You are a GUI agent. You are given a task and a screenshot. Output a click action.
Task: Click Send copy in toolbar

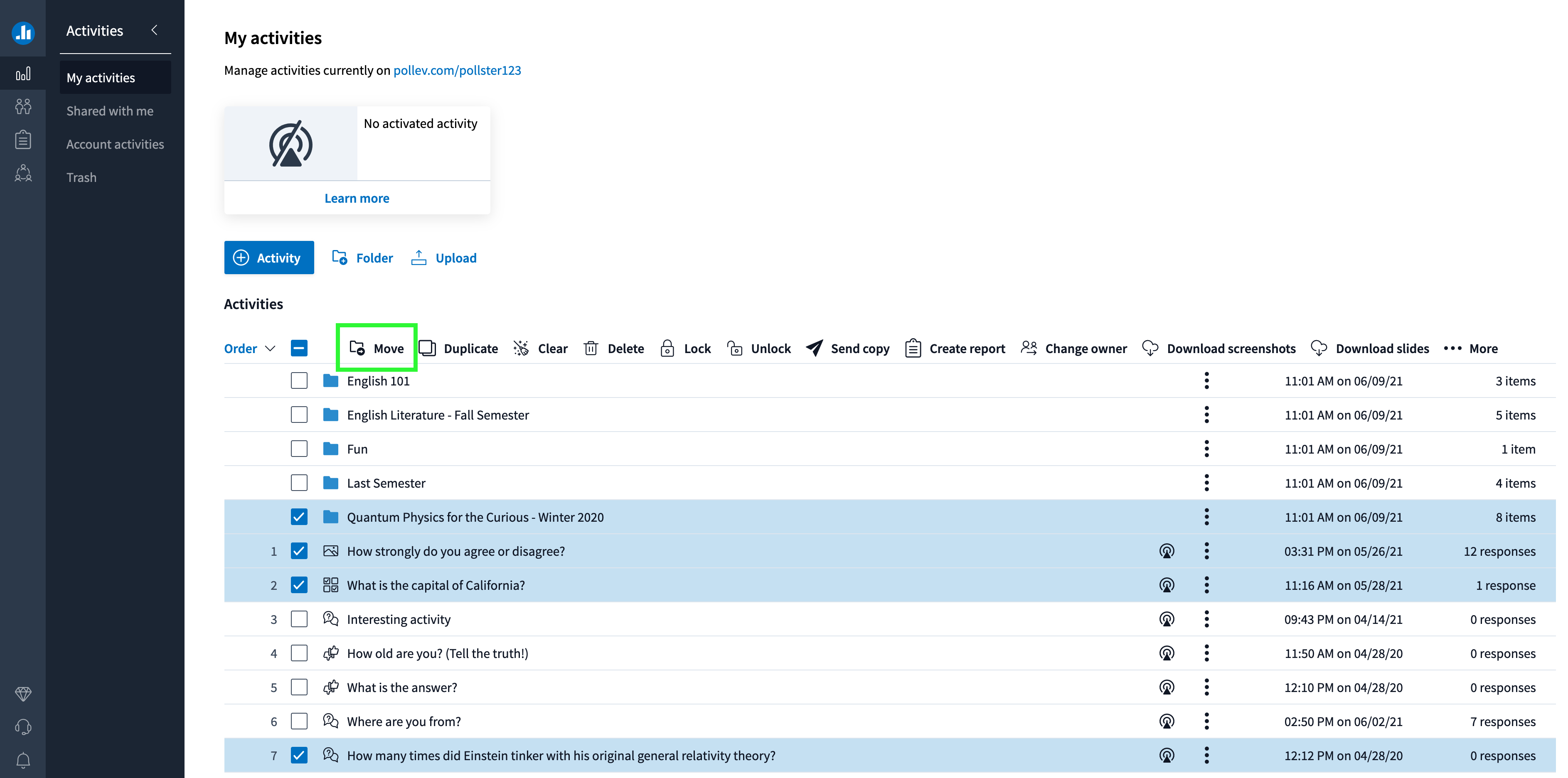coord(847,349)
